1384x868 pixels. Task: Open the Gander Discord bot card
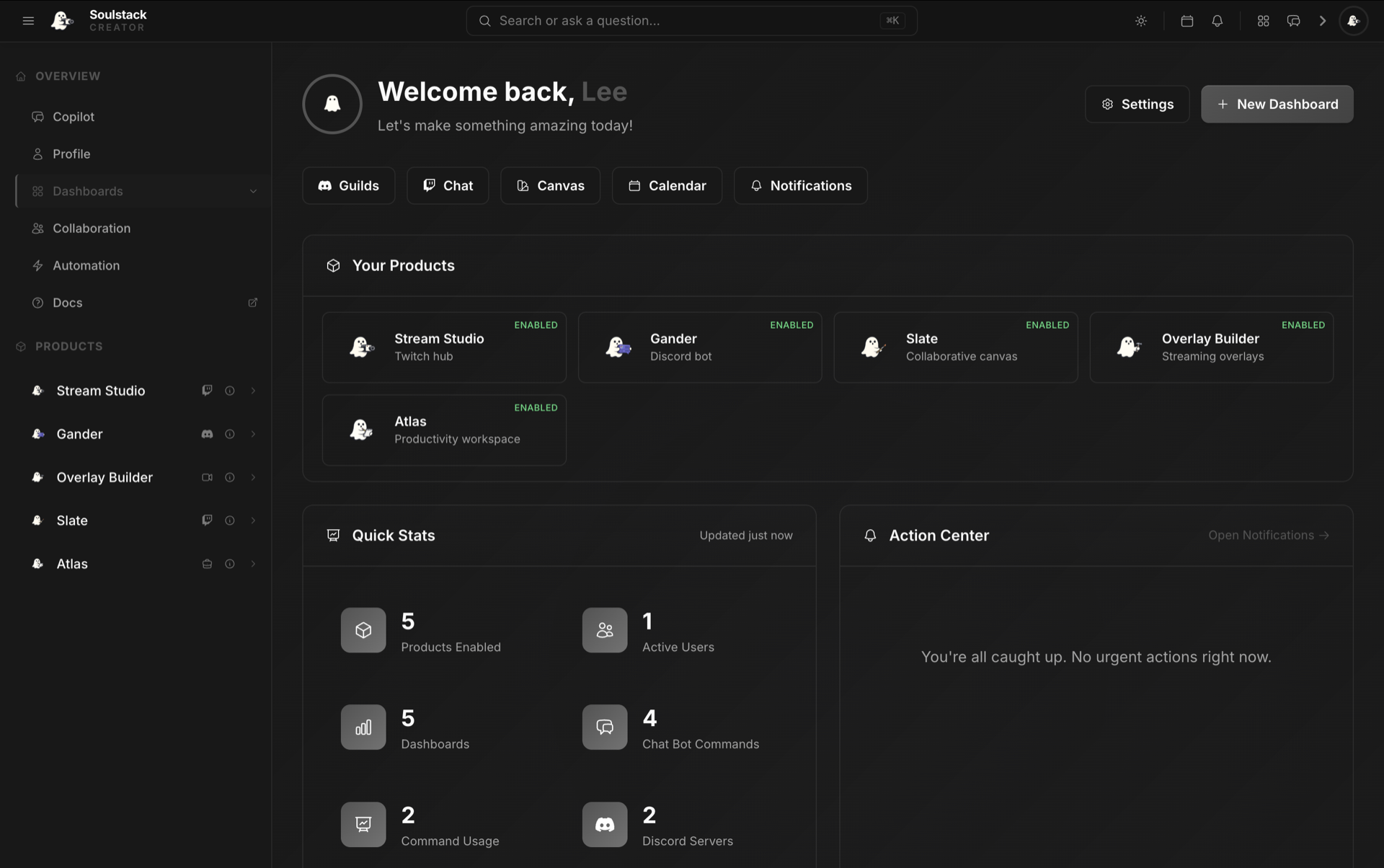[700, 347]
